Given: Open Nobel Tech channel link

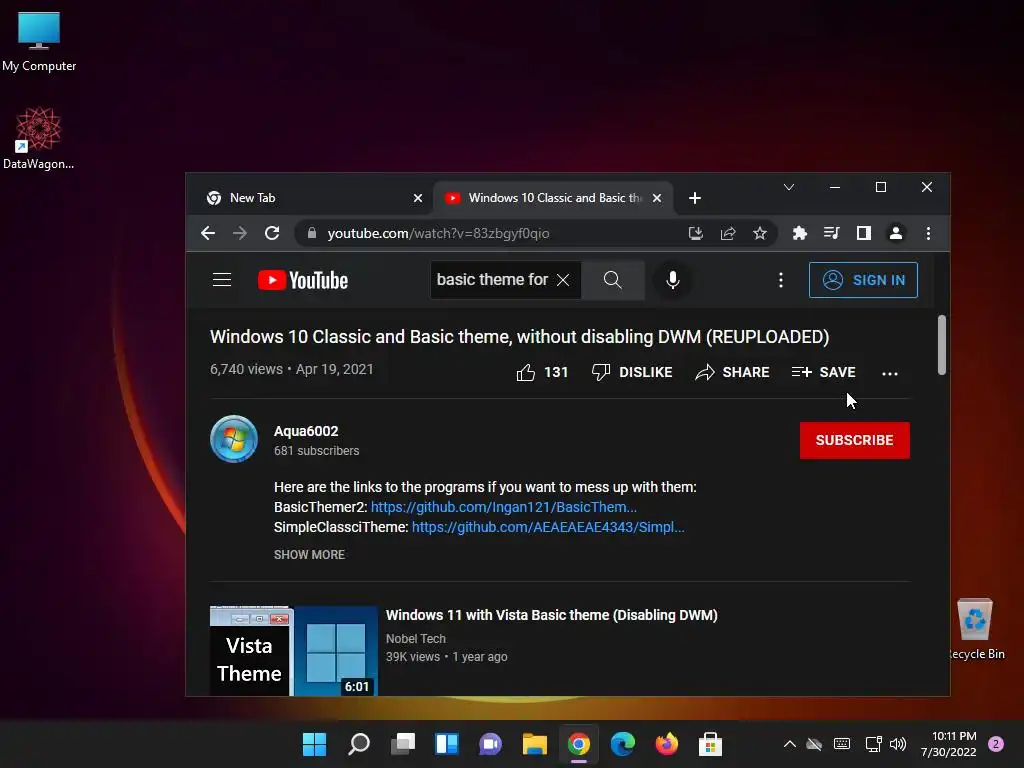Looking at the screenshot, I should [415, 639].
